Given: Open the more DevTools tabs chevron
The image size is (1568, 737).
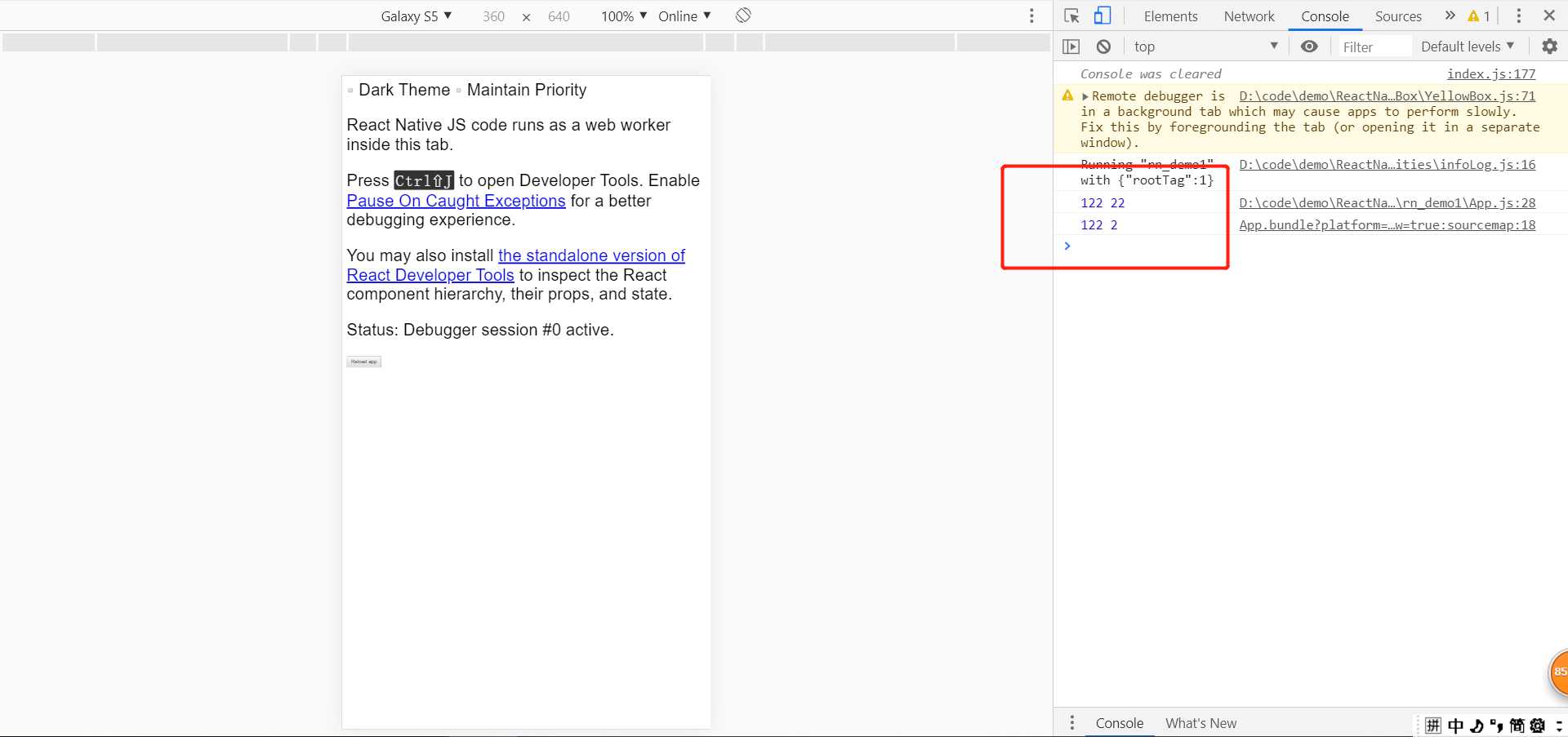Looking at the screenshot, I should pyautogui.click(x=1450, y=16).
